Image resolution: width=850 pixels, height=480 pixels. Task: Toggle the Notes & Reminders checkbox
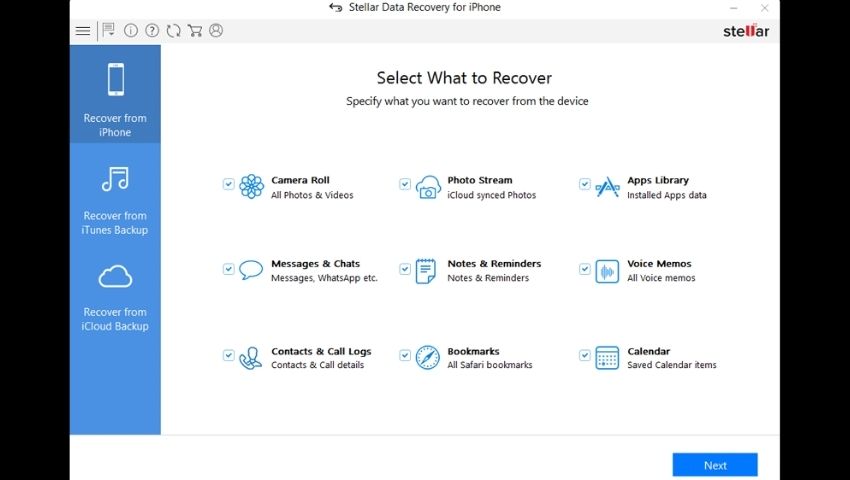point(405,268)
